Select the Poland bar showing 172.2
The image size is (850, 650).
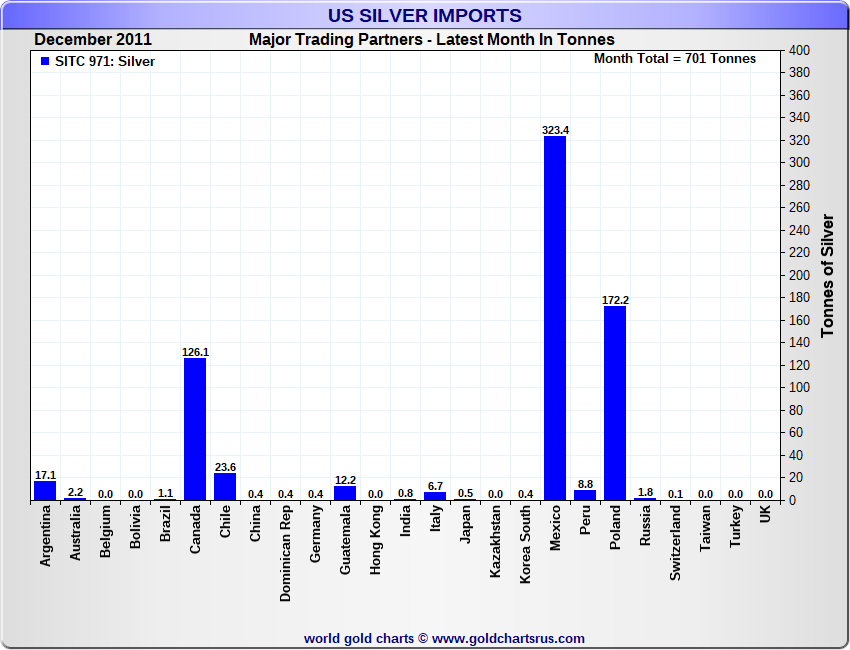pos(615,403)
